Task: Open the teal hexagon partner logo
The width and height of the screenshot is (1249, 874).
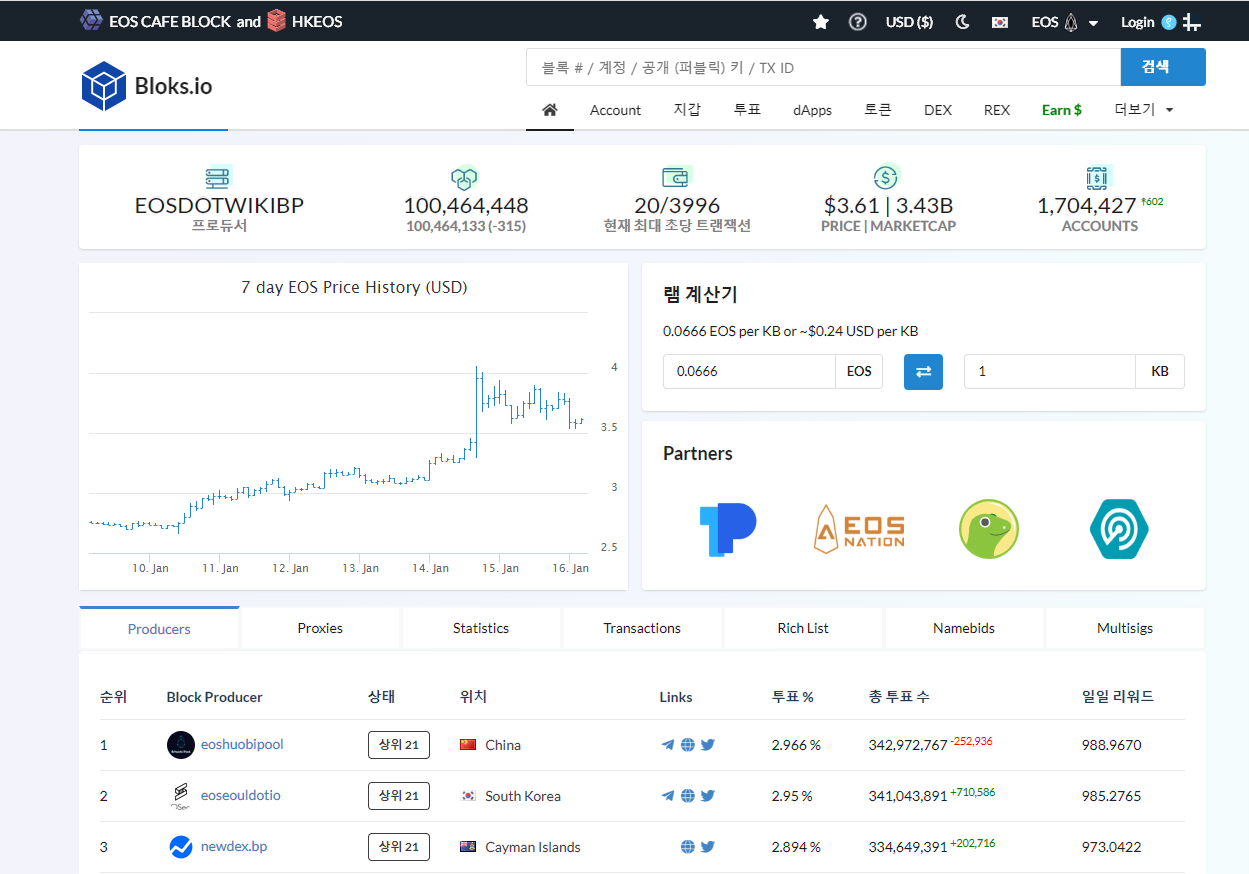Action: coord(1118,529)
